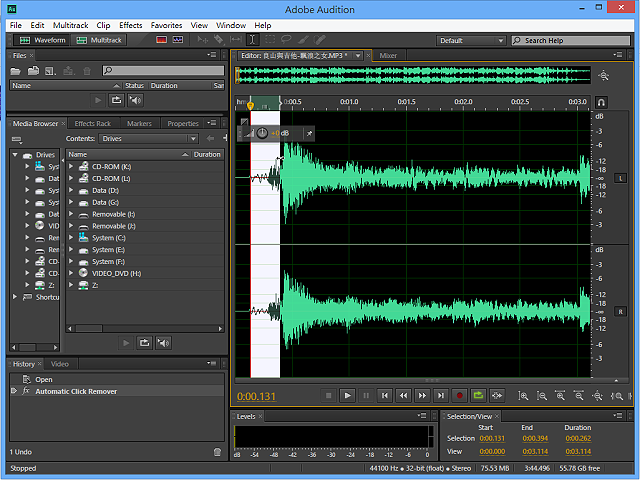
Task: Toggle Skip Selection transport button
Action: [497, 395]
